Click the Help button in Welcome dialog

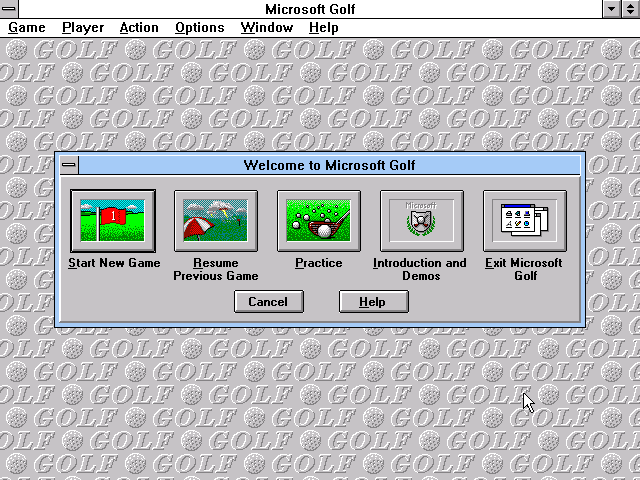373,302
